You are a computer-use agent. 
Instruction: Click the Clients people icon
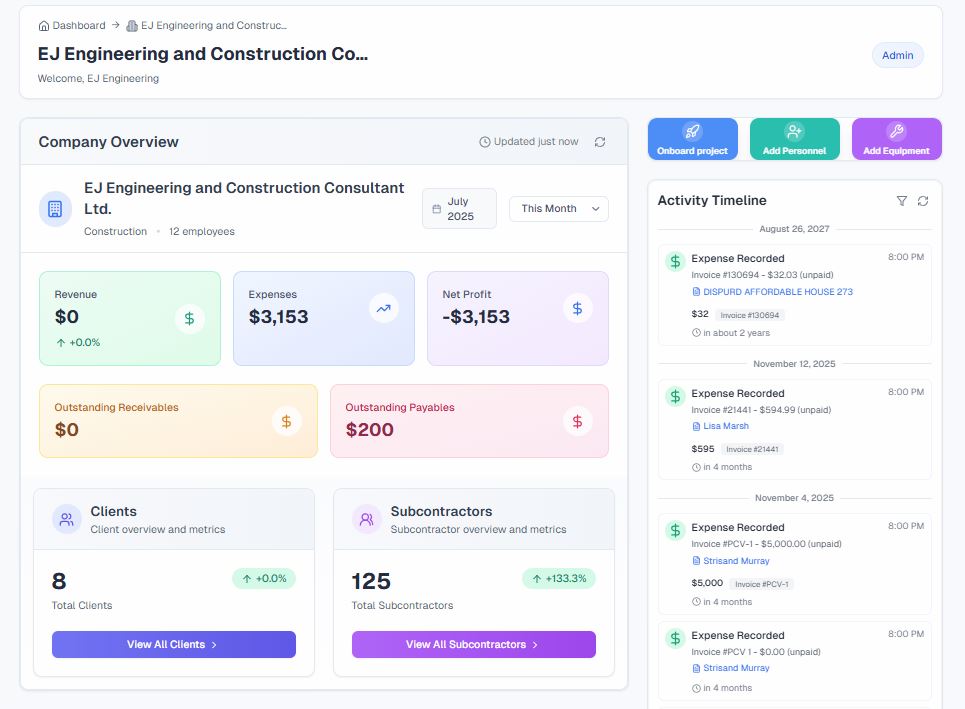point(66,519)
